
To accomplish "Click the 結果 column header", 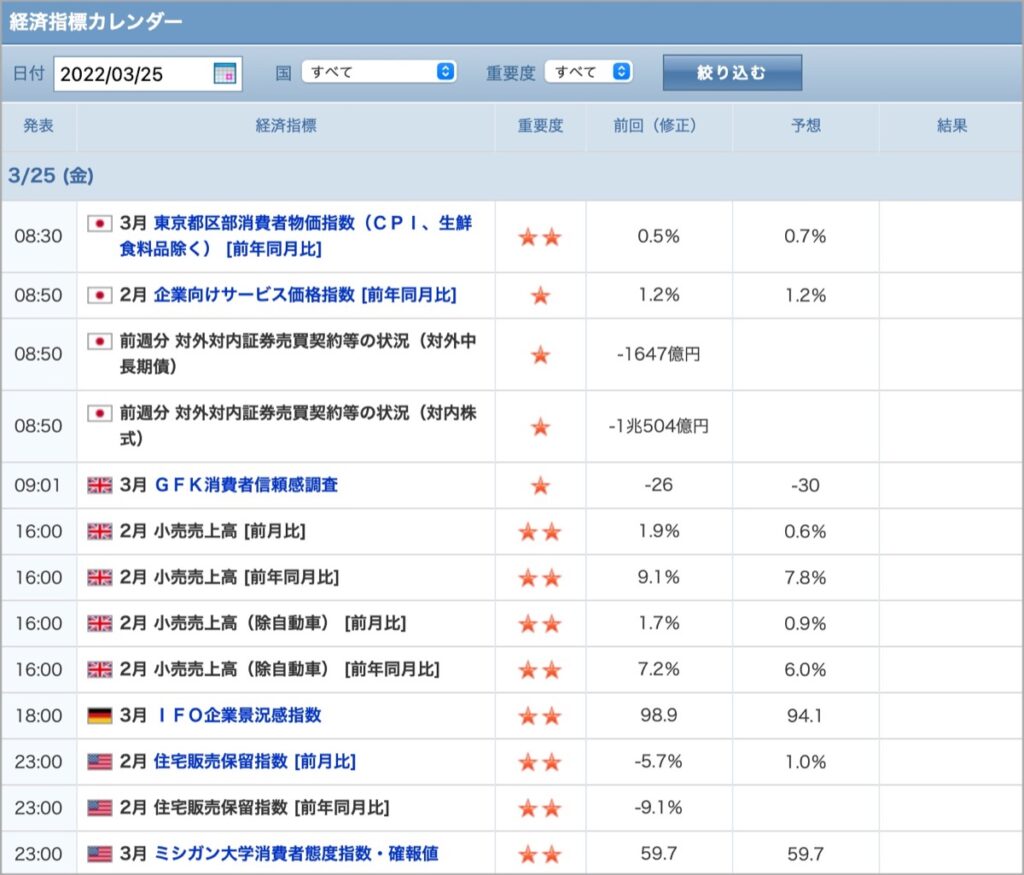I will pyautogui.click(x=952, y=125).
